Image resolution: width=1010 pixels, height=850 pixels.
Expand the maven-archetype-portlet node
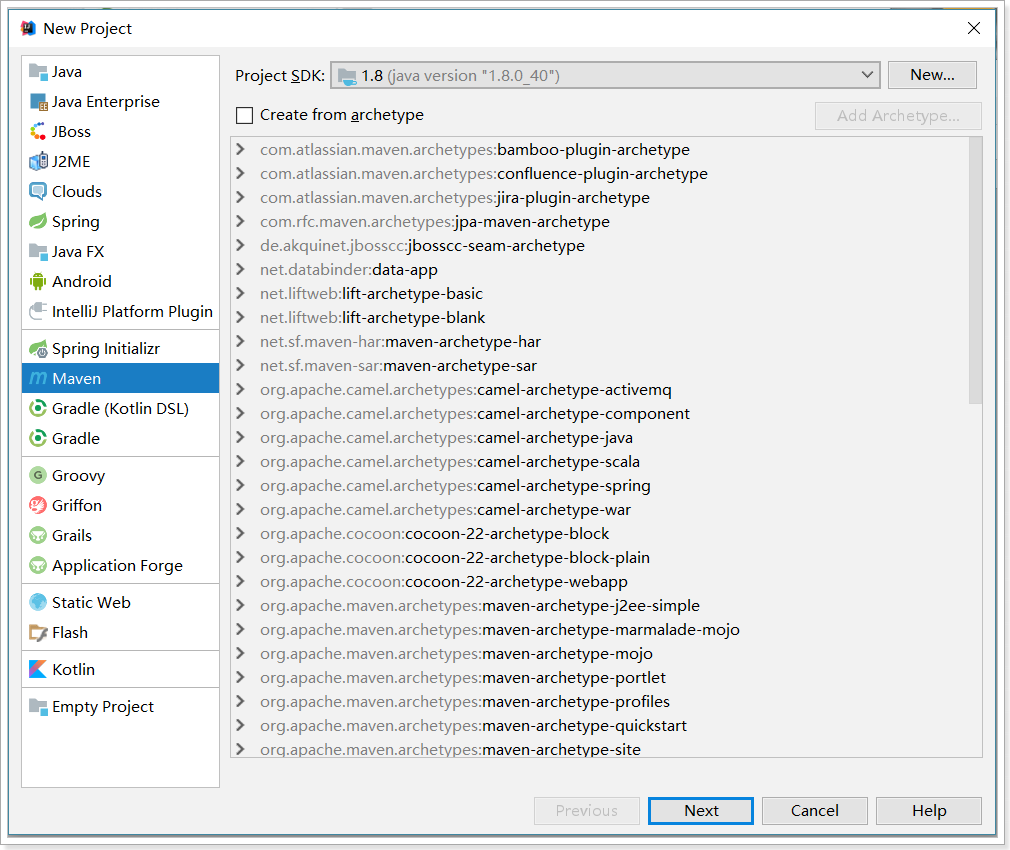240,677
